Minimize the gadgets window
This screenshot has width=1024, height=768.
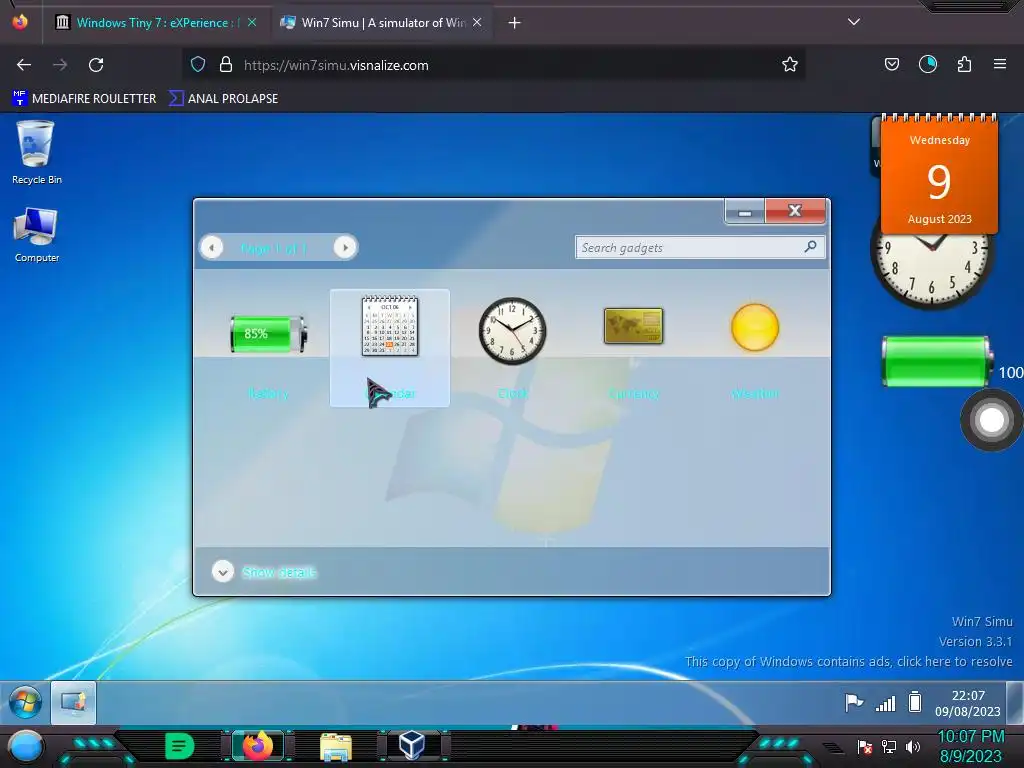pos(744,212)
